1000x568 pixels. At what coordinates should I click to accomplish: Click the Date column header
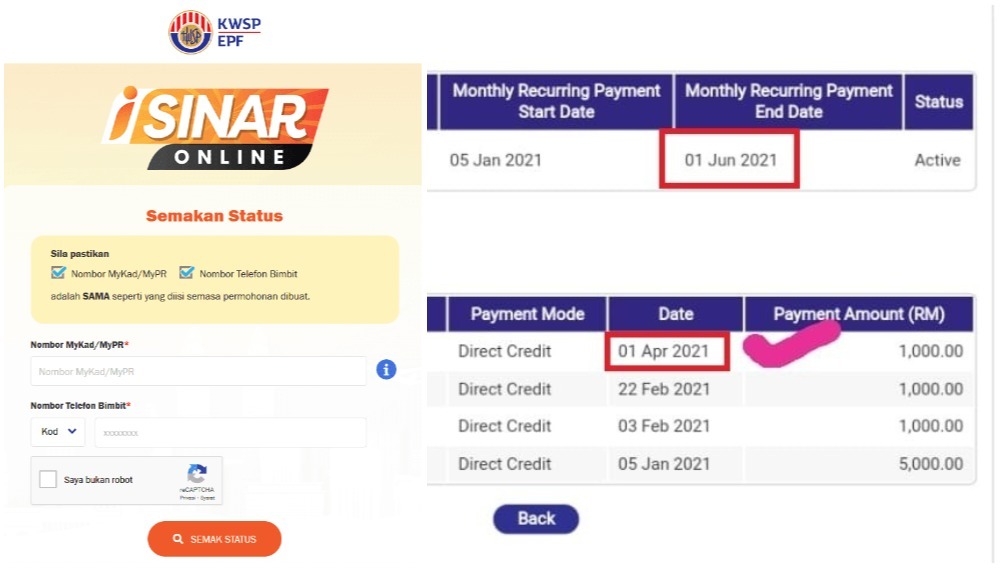click(x=675, y=314)
